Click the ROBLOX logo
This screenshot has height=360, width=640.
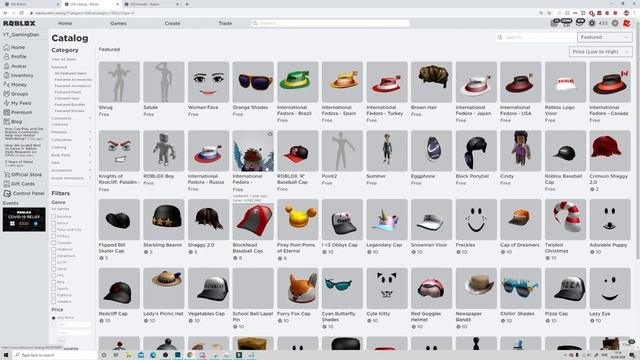coord(19,23)
